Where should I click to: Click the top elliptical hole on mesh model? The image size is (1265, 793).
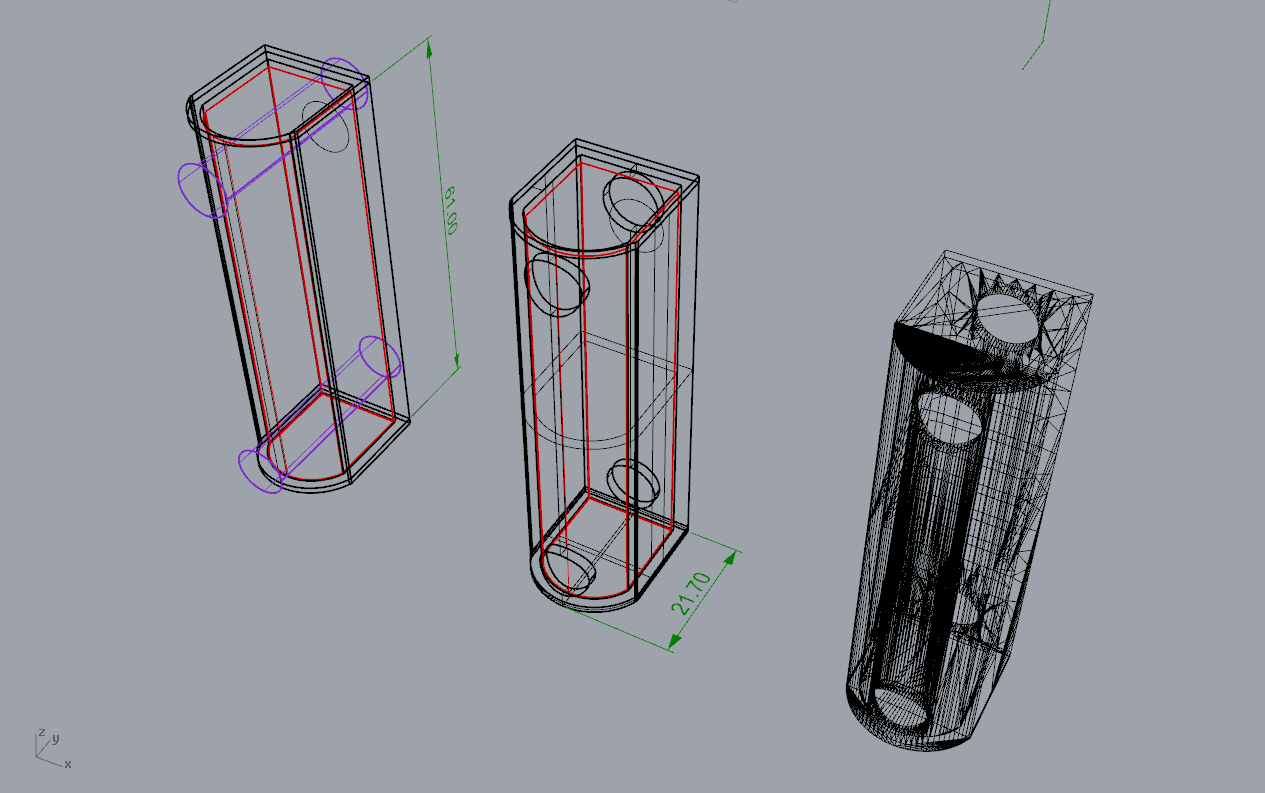pos(1007,319)
